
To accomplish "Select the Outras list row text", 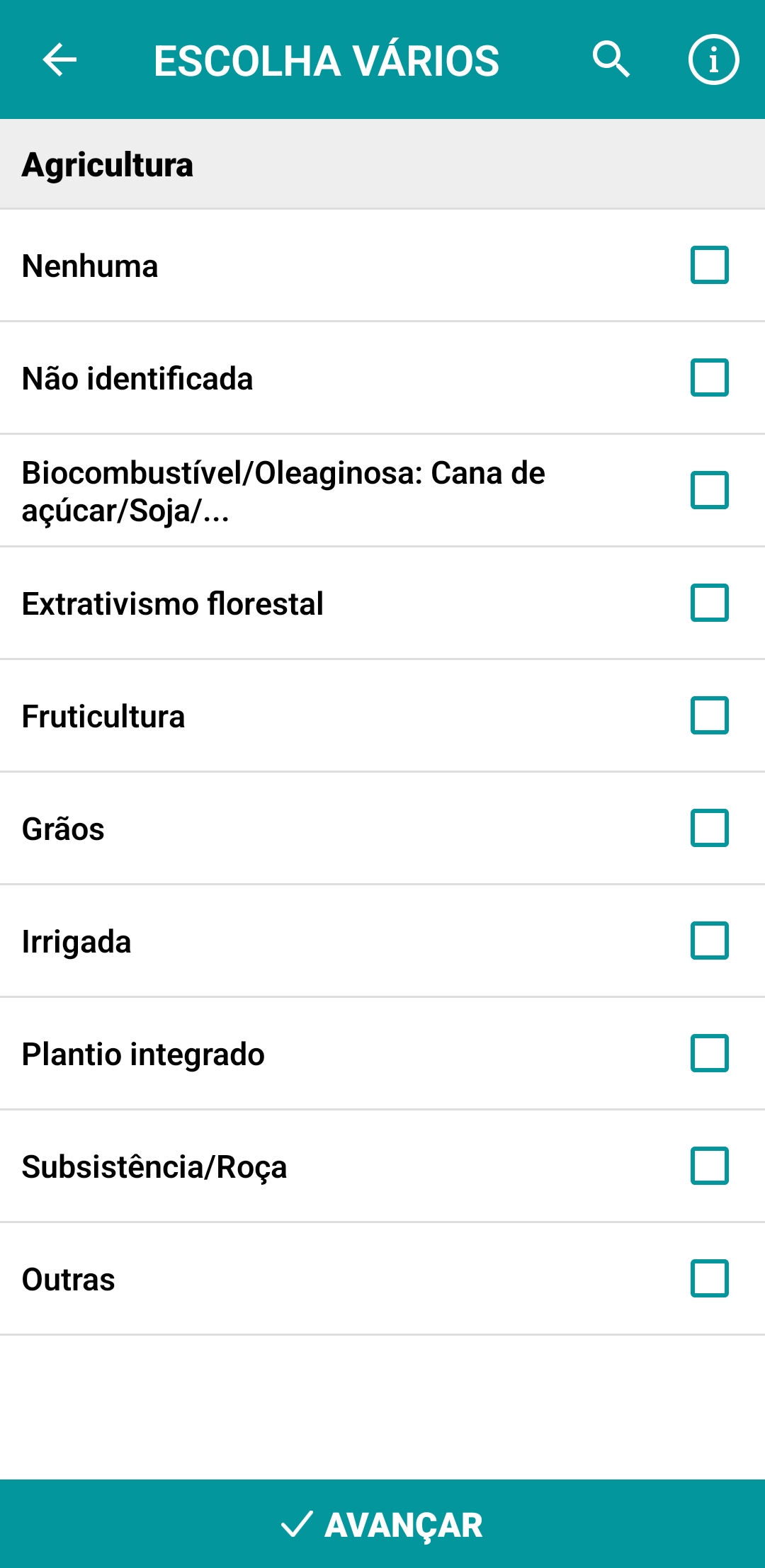I will tap(69, 1280).
